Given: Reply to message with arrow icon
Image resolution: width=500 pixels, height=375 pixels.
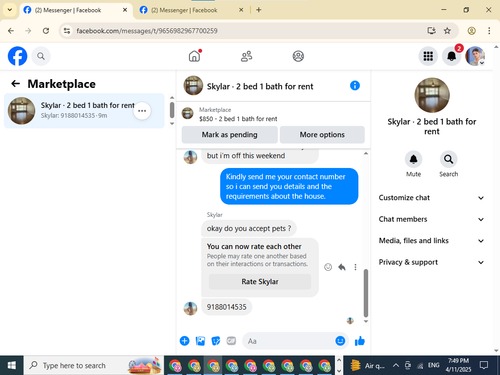Looking at the screenshot, I should 342,267.
